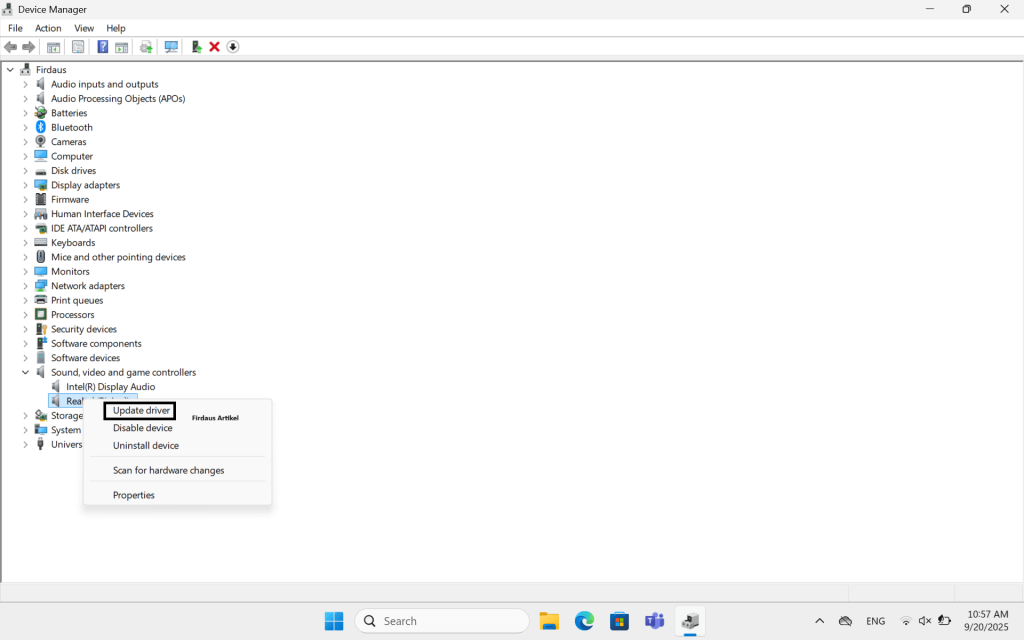Image resolution: width=1024 pixels, height=640 pixels.
Task: Select Mice and other pointing devices
Action: tap(118, 257)
